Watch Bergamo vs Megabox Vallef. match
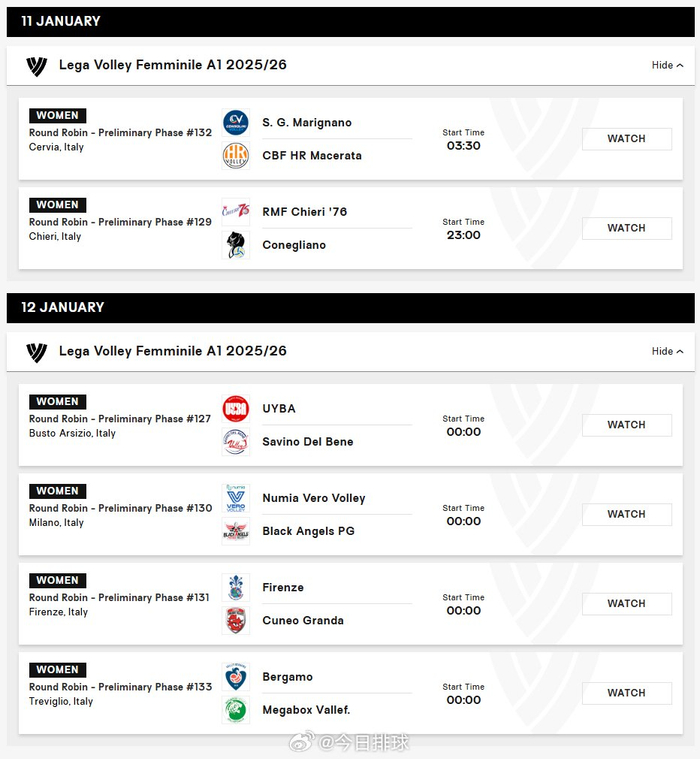The image size is (700, 759). 626,693
